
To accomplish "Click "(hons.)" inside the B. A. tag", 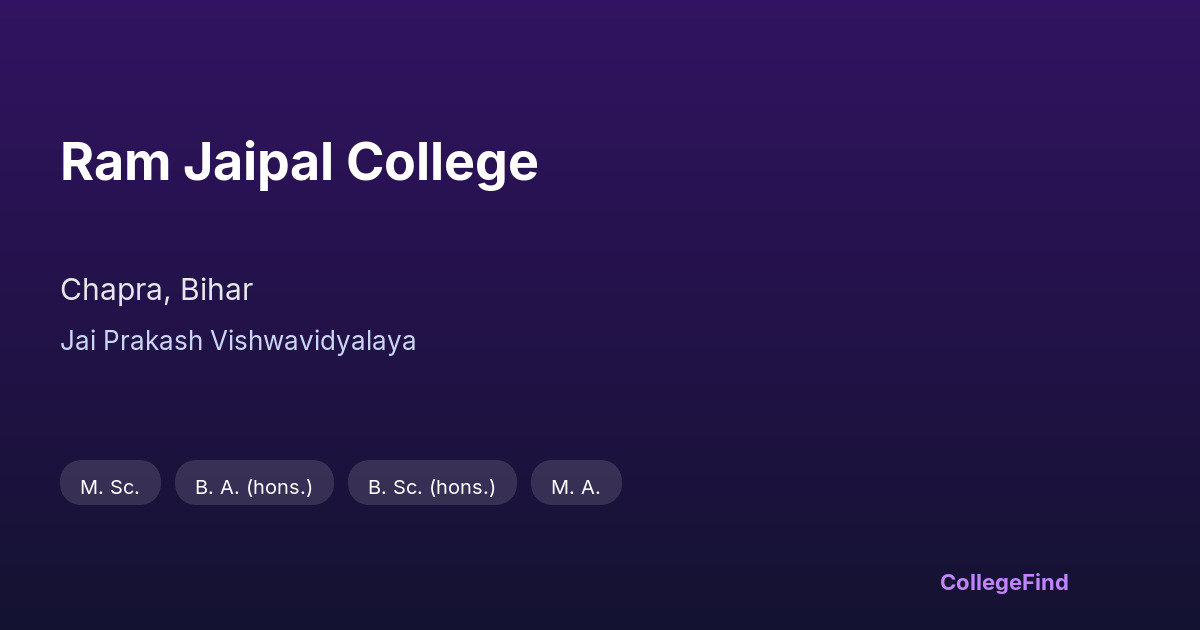I will (279, 487).
